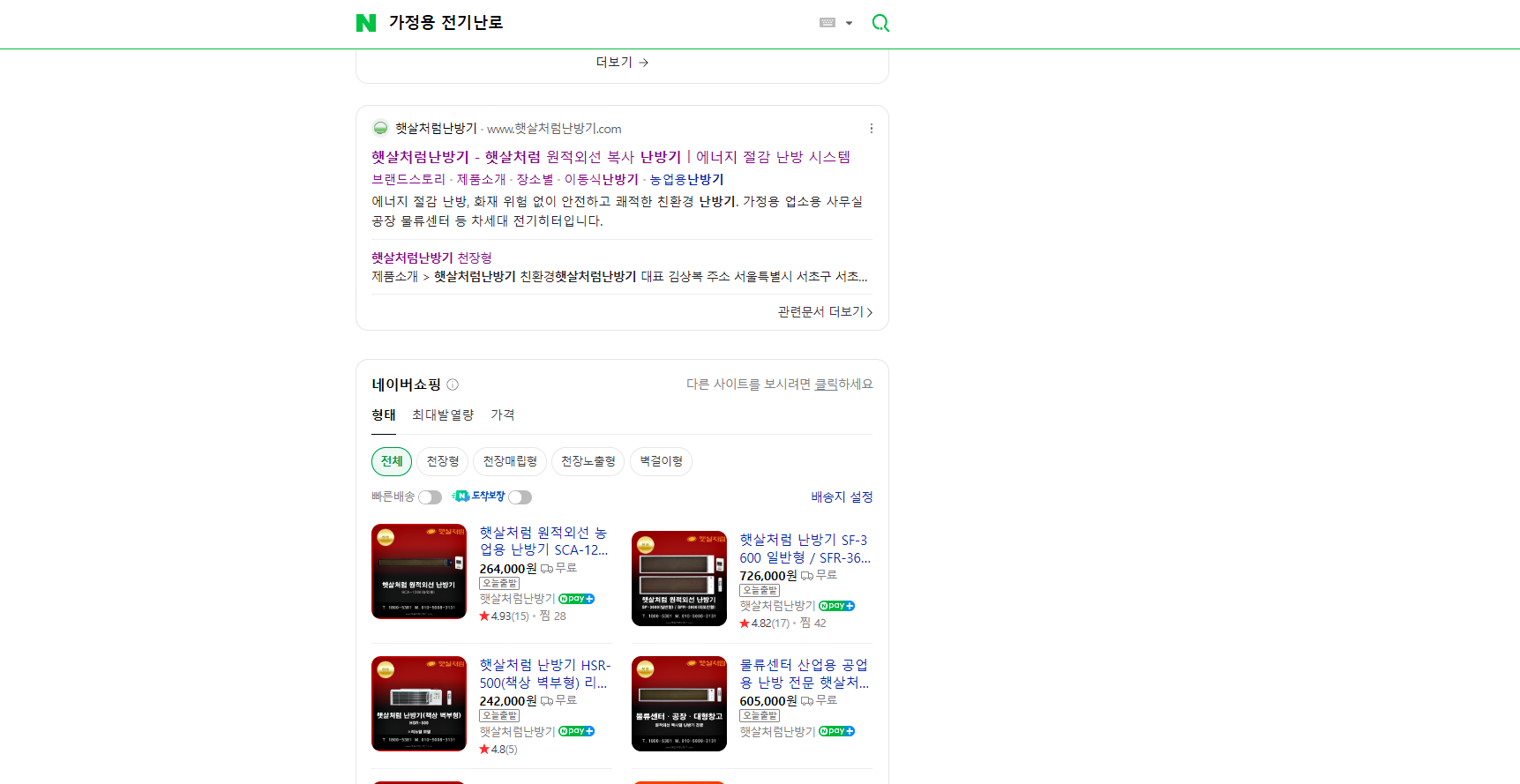
Task: Select the 전체 filter chip
Action: (392, 461)
